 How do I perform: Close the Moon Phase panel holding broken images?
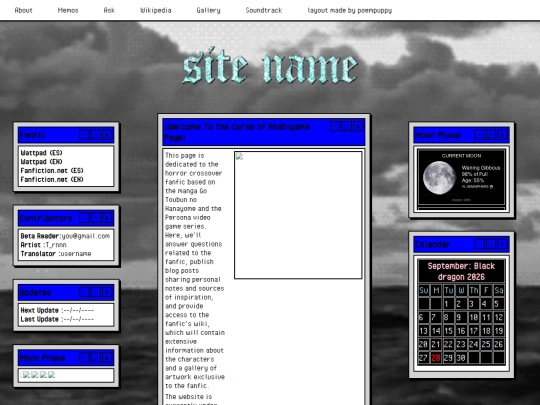tap(107, 358)
